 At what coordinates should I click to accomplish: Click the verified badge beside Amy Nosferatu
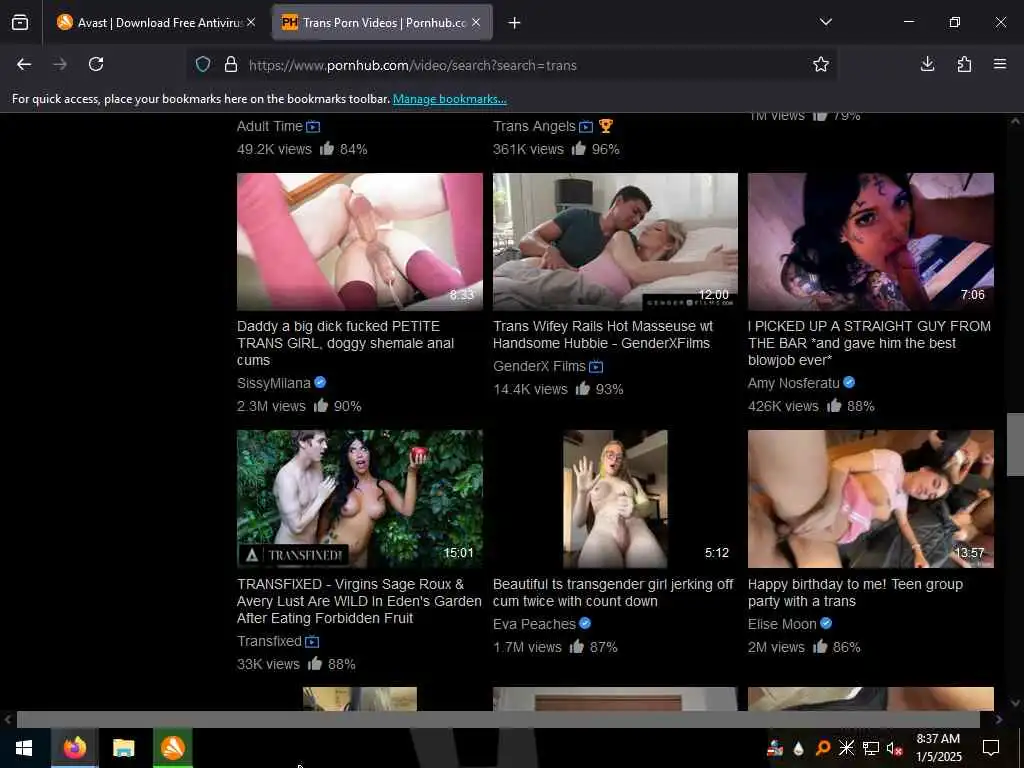[849, 383]
